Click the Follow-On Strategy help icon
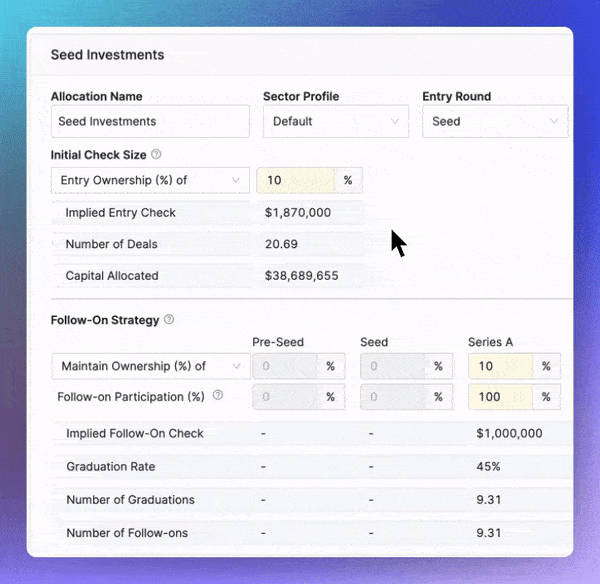This screenshot has height=584, width=600. 169,319
